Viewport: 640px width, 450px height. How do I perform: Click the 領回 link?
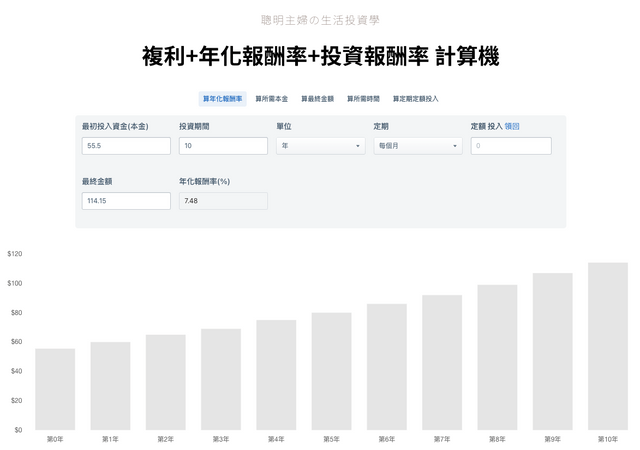tap(512, 126)
